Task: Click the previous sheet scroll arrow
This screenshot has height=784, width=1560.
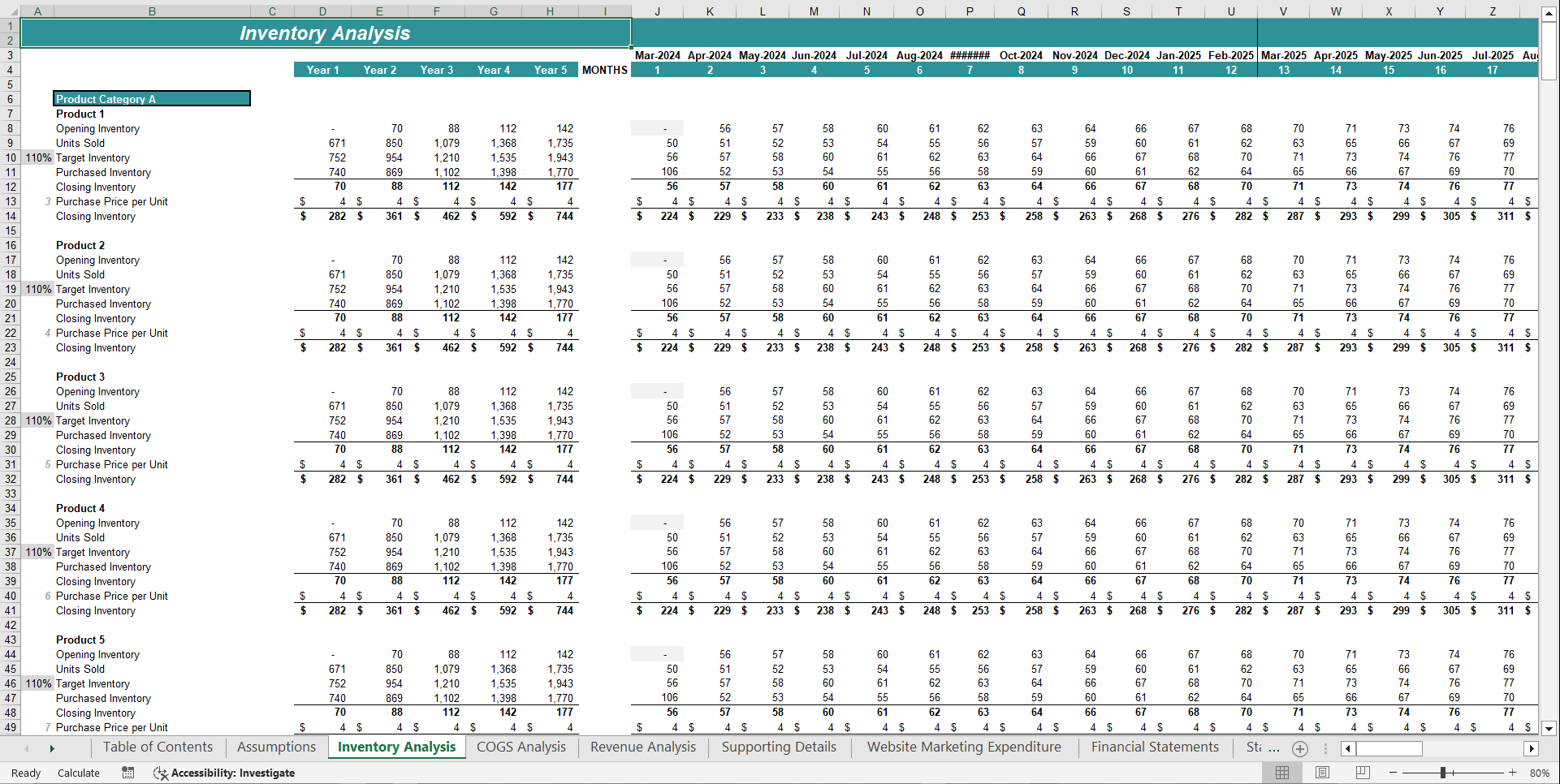Action: click(x=25, y=747)
